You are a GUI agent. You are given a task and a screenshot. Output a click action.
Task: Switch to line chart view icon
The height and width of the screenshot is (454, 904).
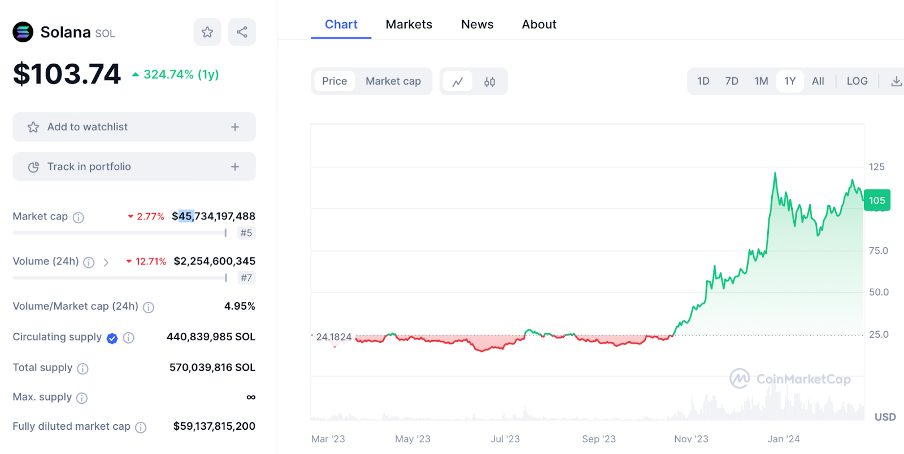pos(457,82)
